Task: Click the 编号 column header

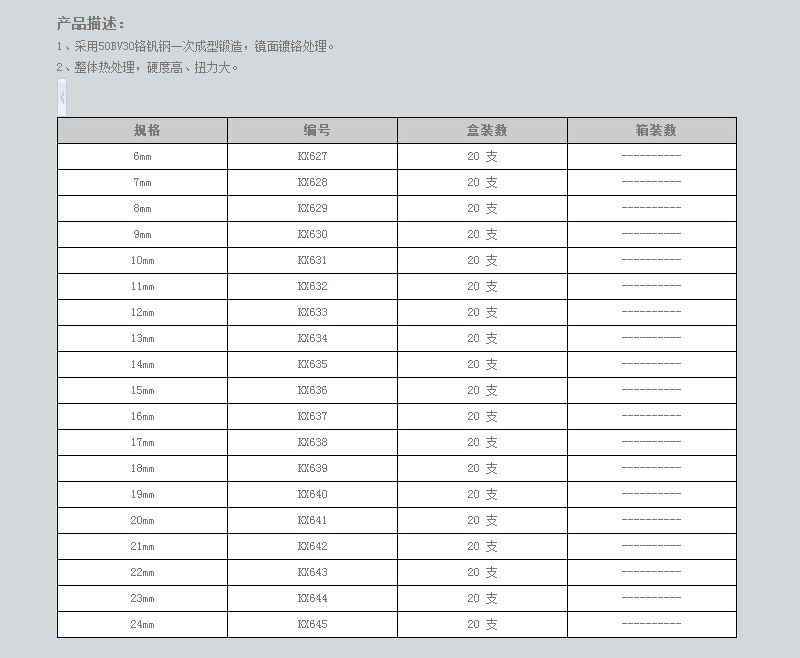Action: (312, 131)
